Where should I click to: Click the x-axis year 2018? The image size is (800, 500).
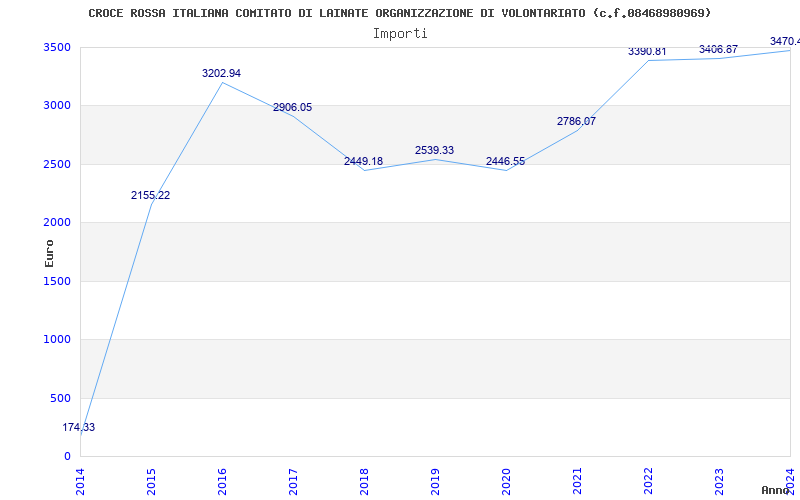click(x=364, y=481)
